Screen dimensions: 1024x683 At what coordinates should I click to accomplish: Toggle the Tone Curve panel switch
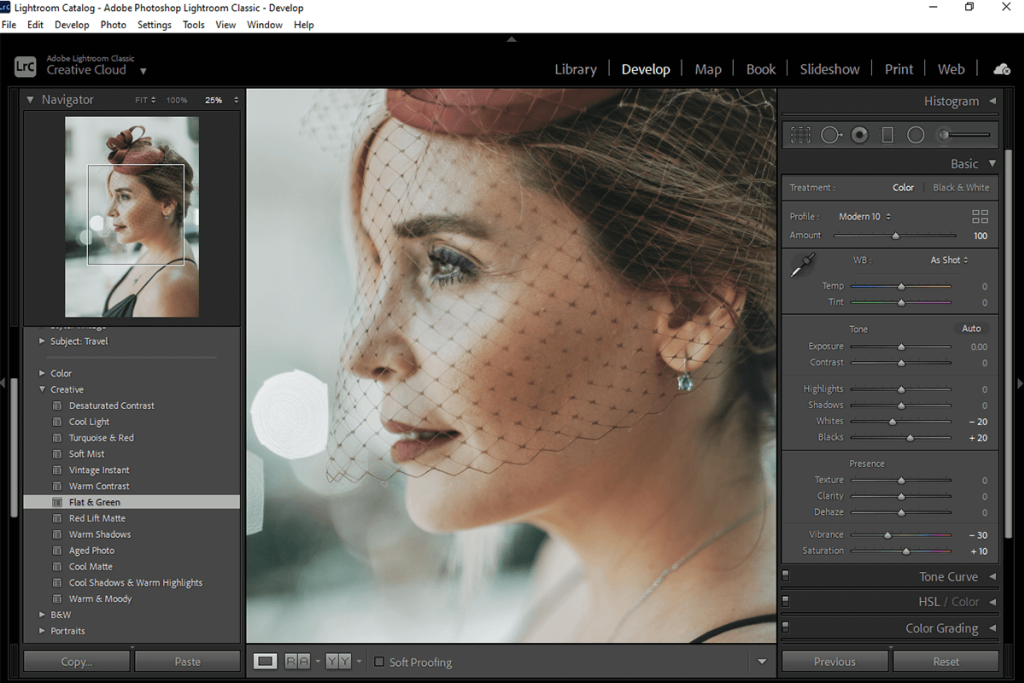[786, 575]
